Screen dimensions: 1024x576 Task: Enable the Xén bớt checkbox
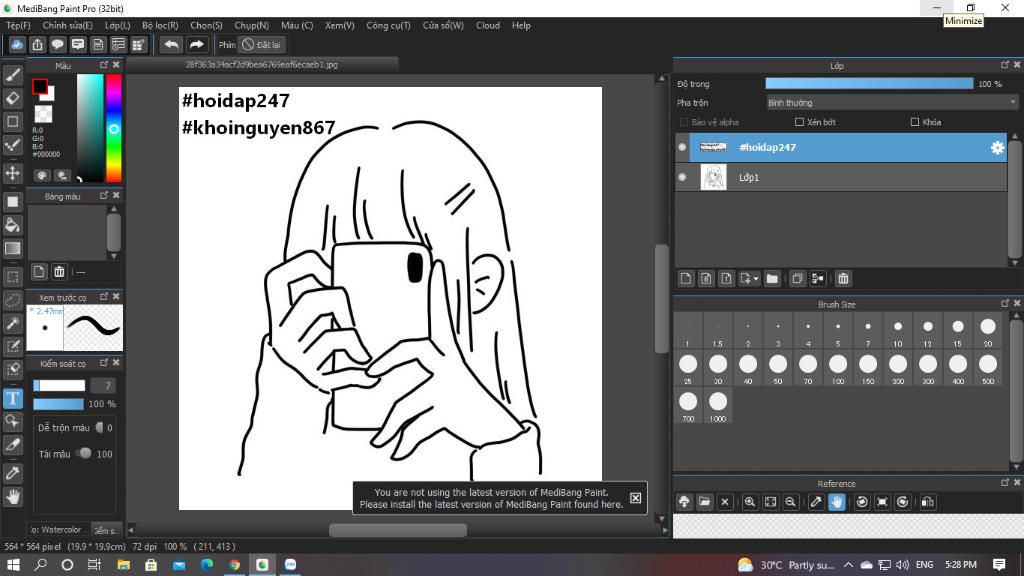tap(799, 122)
